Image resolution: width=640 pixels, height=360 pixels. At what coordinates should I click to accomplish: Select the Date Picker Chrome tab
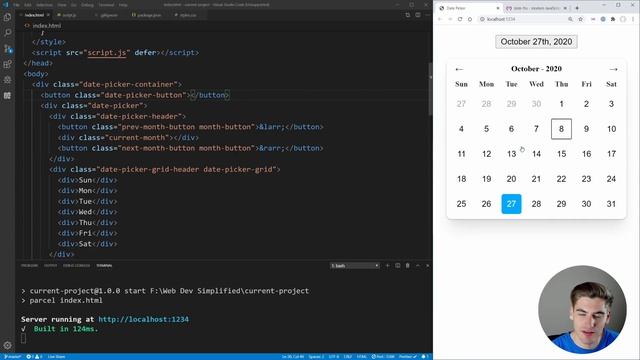[469, 8]
